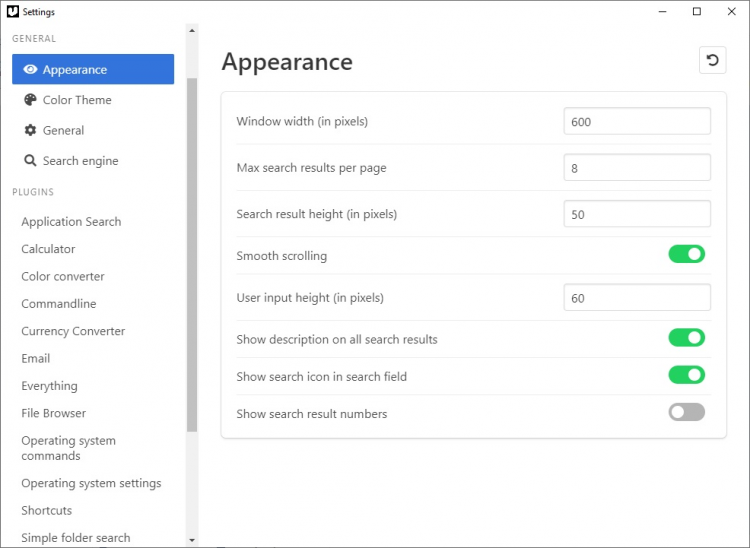
Task: Click the app logo in title bar
Action: click(12, 12)
